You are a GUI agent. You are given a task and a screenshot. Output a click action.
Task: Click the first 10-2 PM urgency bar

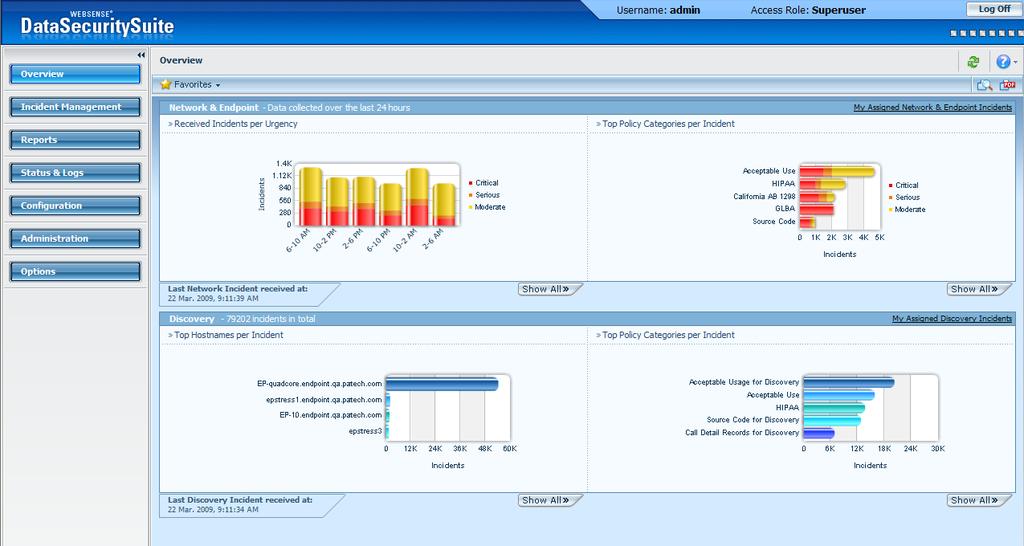point(338,201)
